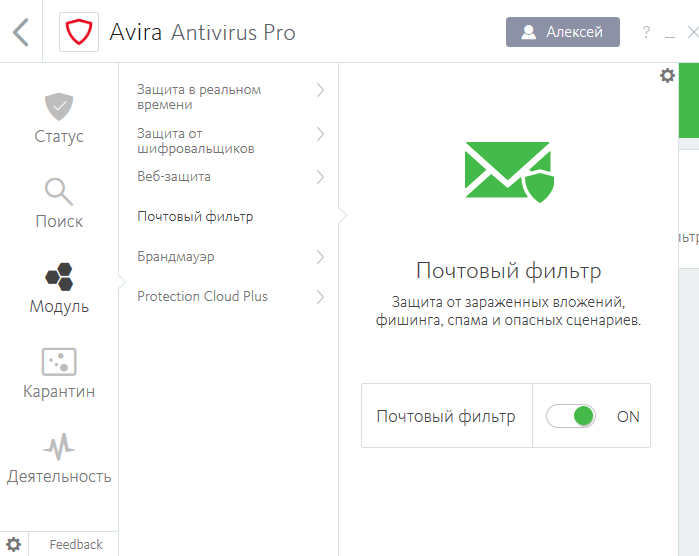Expand chevron next to Брандмауэр
This screenshot has height=556, width=699.
(320, 257)
